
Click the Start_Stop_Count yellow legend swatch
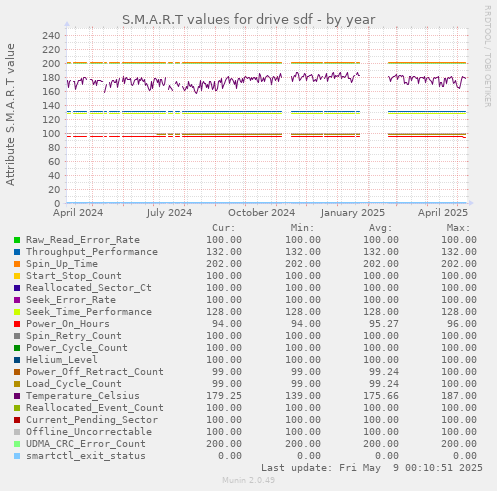tap(17, 276)
